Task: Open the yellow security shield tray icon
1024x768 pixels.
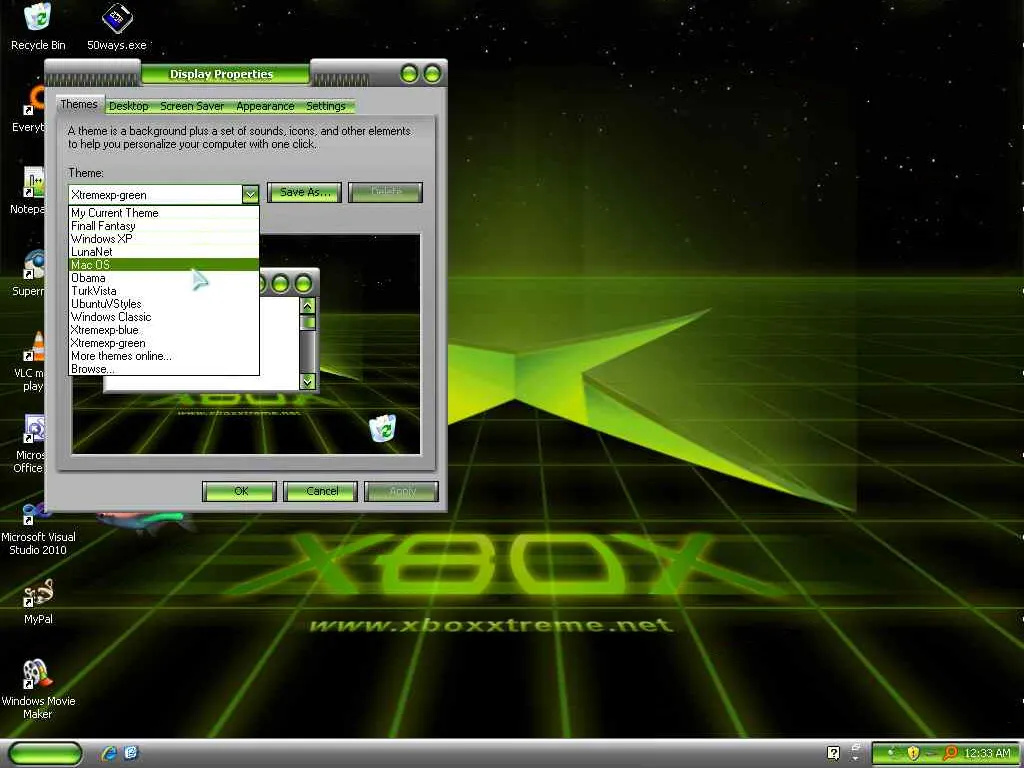Action: pos(913,754)
